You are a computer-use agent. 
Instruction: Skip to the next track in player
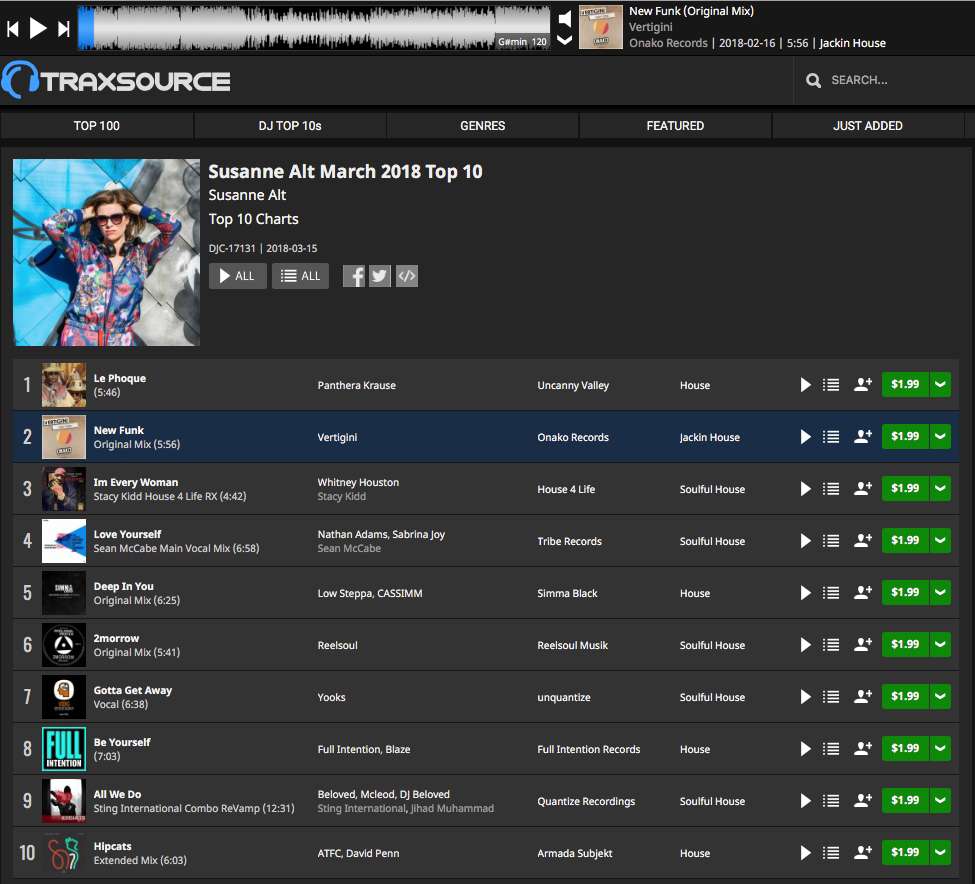[x=63, y=29]
